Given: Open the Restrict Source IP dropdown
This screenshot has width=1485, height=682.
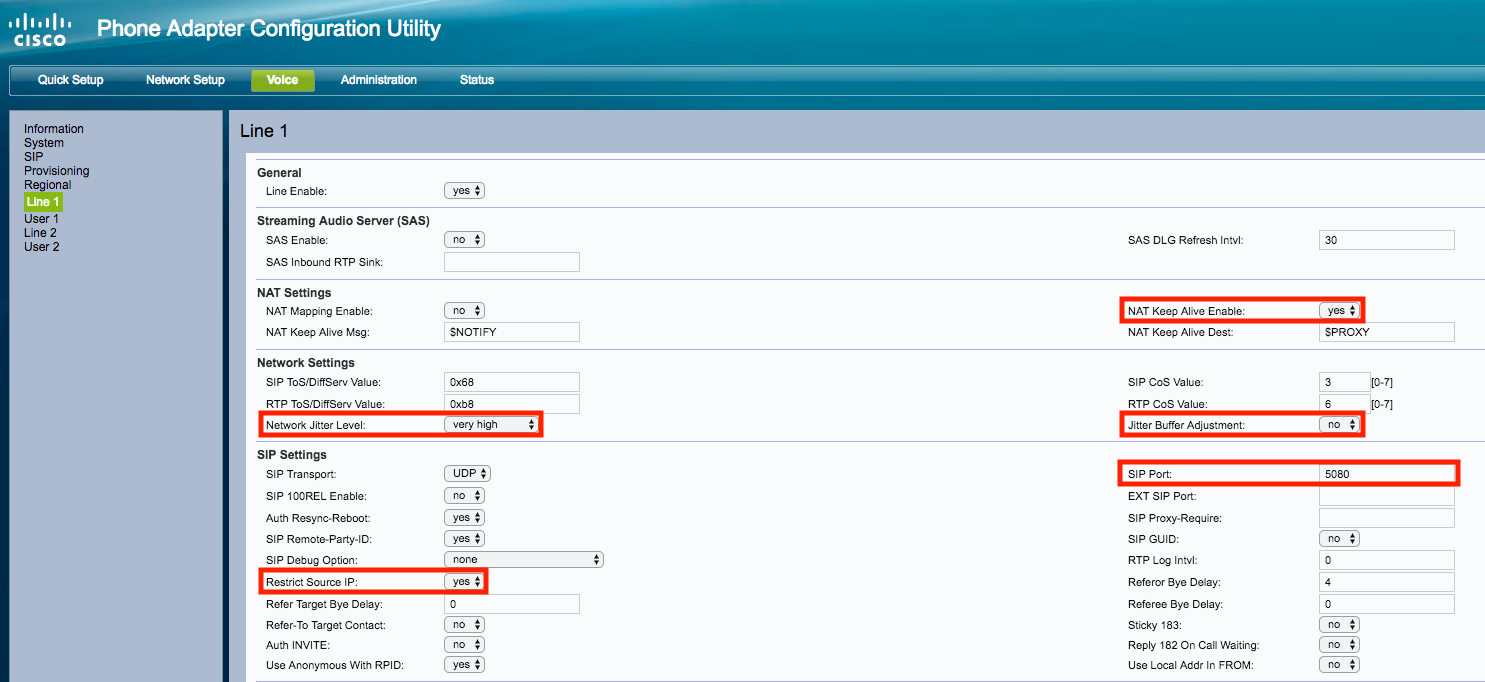Looking at the screenshot, I should tap(464, 582).
